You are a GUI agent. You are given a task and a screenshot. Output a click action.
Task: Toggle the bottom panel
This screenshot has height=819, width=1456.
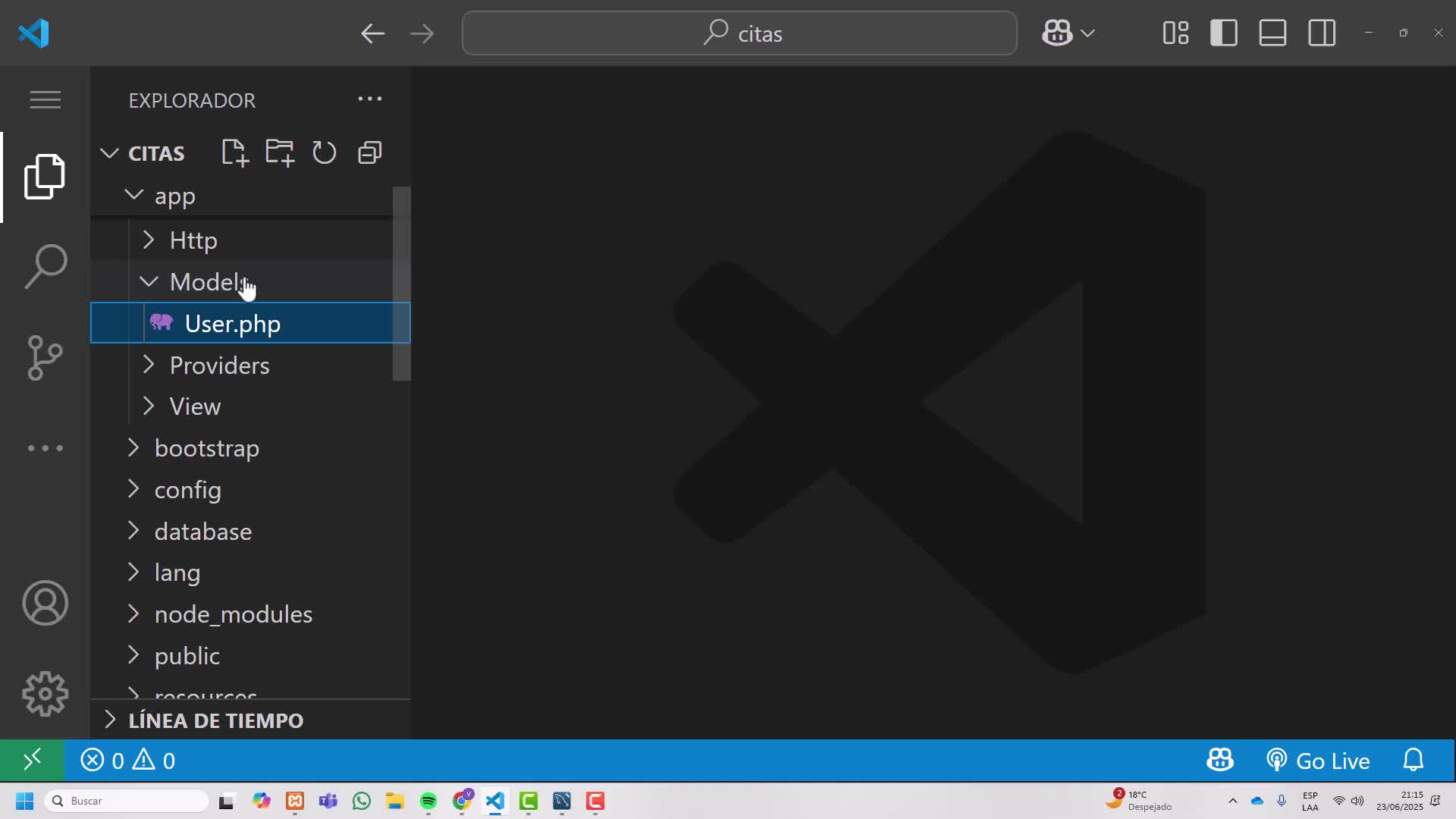pyautogui.click(x=1272, y=33)
